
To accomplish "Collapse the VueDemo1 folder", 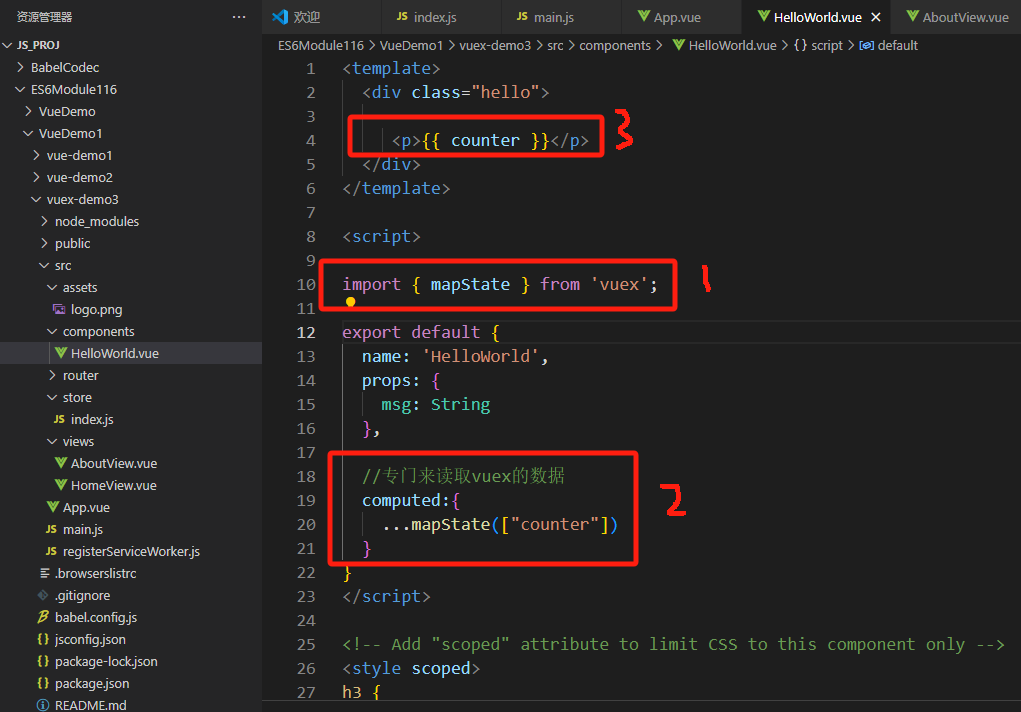I will point(29,134).
